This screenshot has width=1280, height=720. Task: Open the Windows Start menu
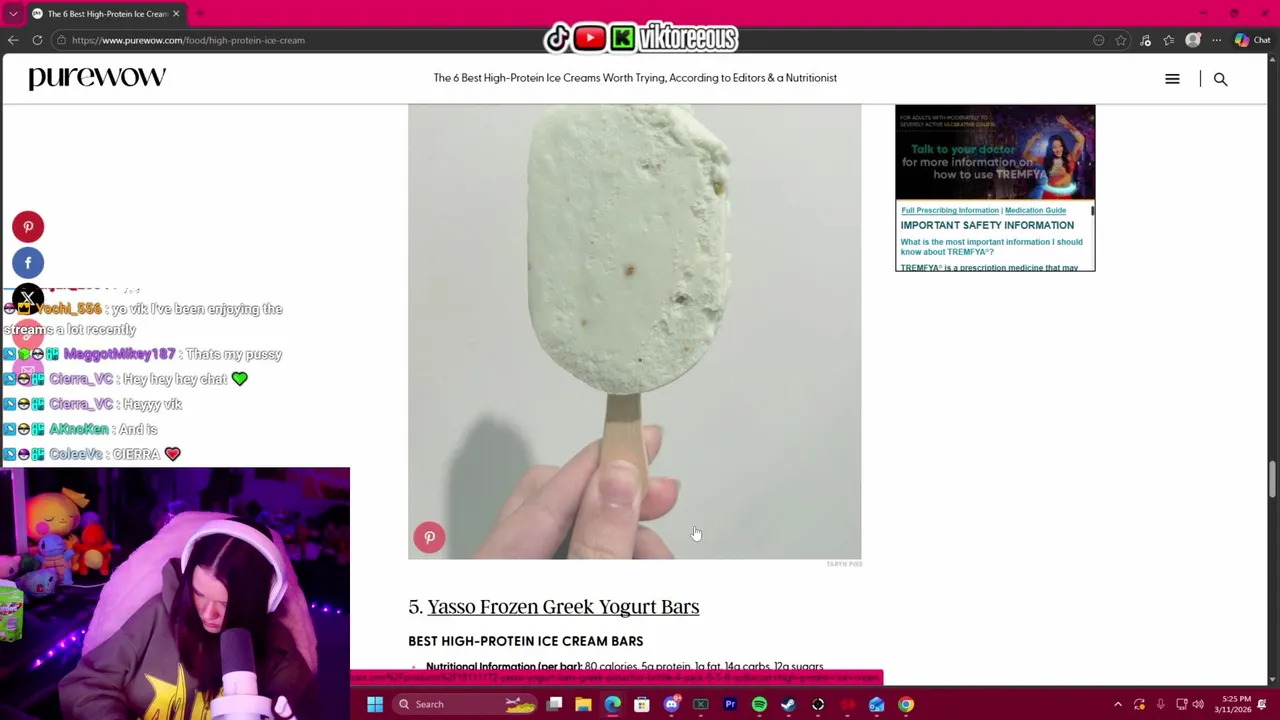[375, 705]
